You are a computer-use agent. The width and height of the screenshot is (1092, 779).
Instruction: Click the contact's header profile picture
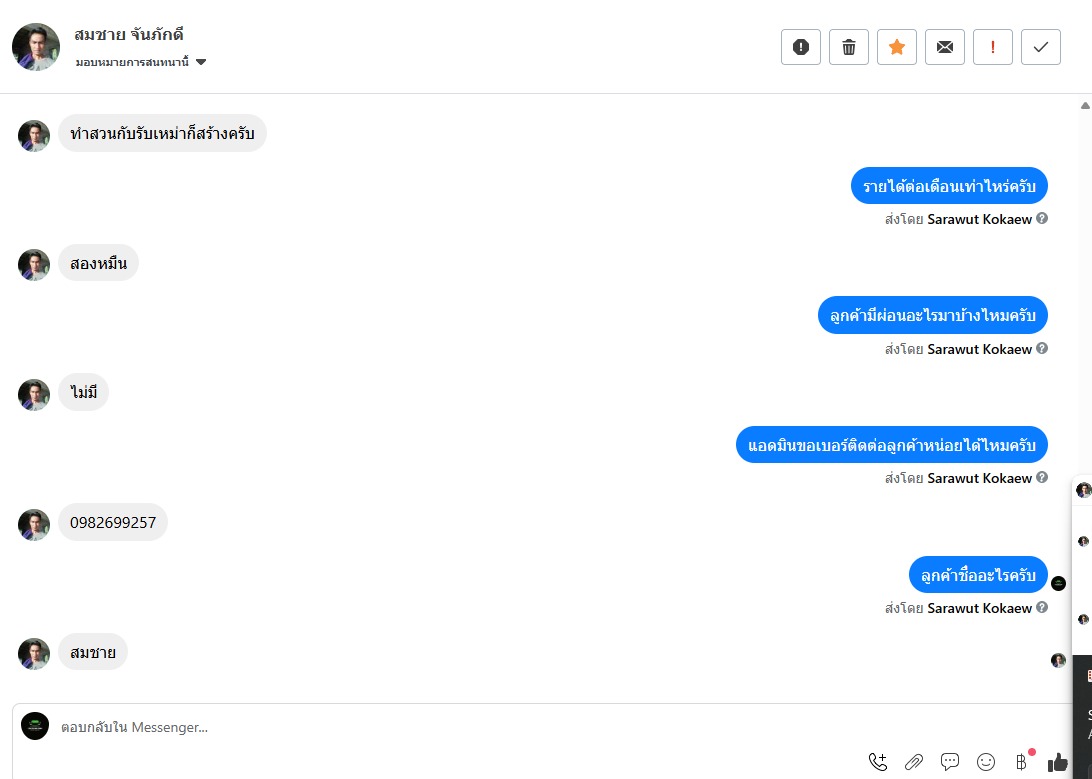point(36,47)
